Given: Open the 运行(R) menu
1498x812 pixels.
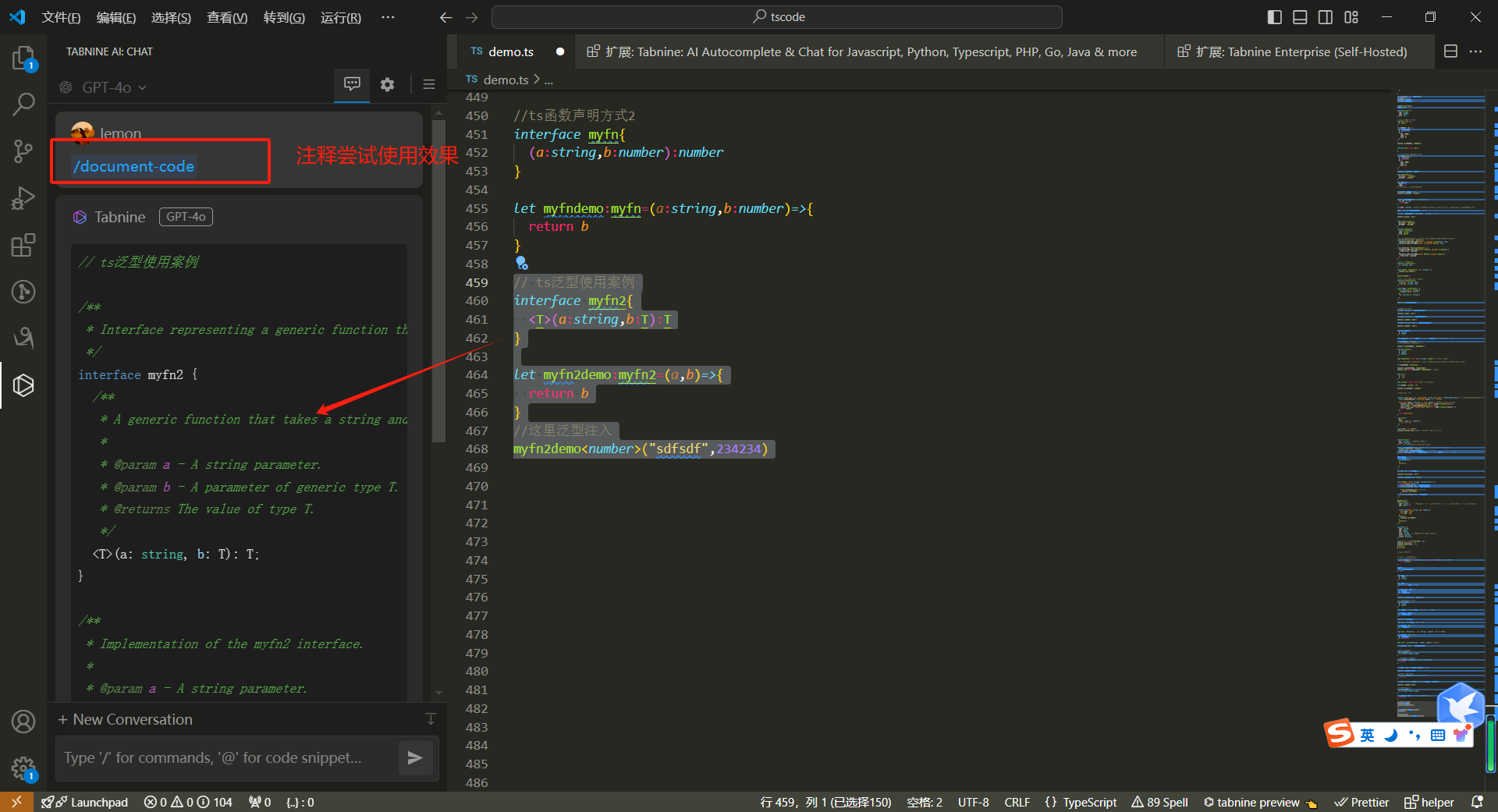Looking at the screenshot, I should click(x=341, y=17).
